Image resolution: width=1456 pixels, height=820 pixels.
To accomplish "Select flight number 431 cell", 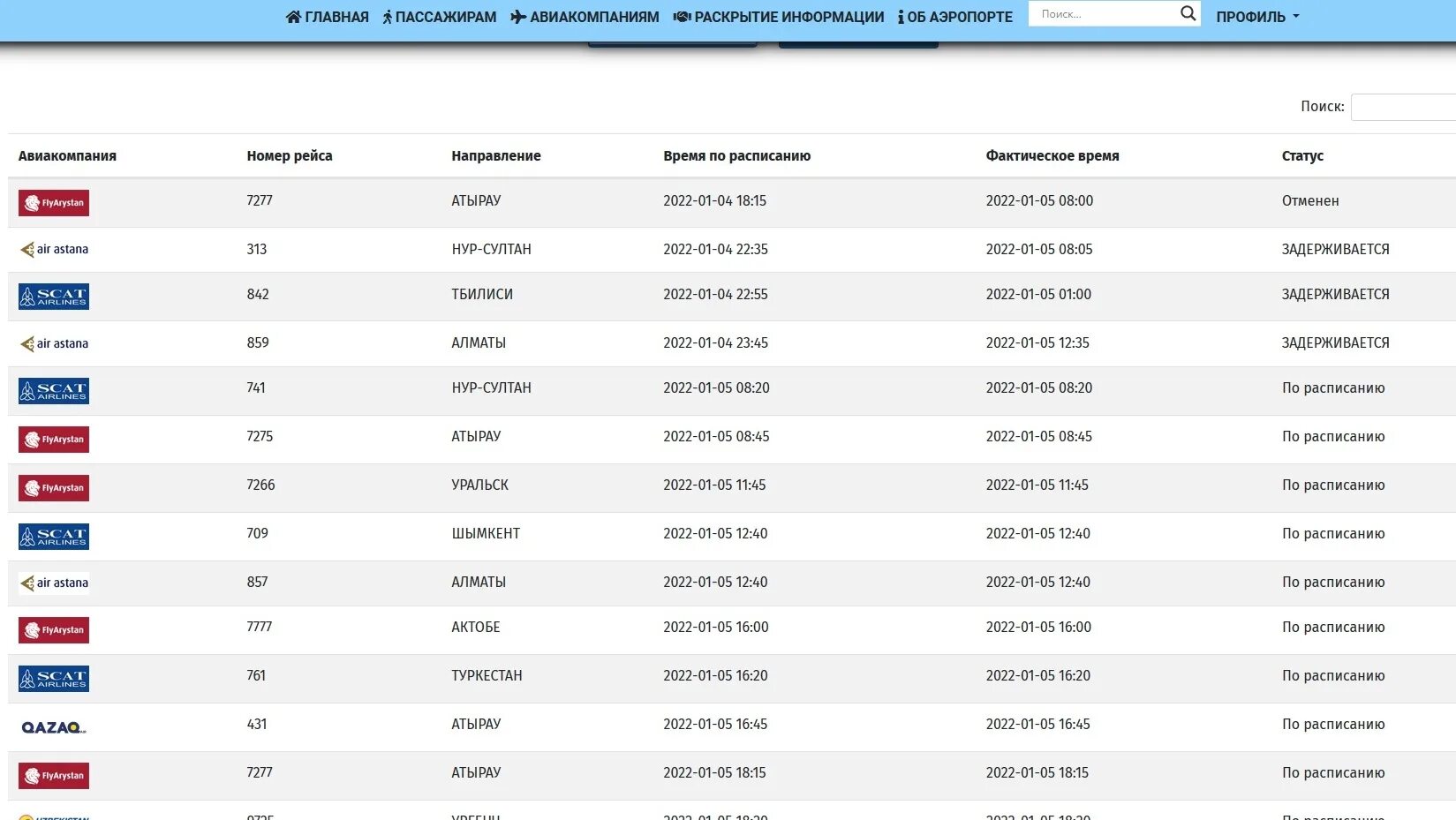I will tap(257, 725).
